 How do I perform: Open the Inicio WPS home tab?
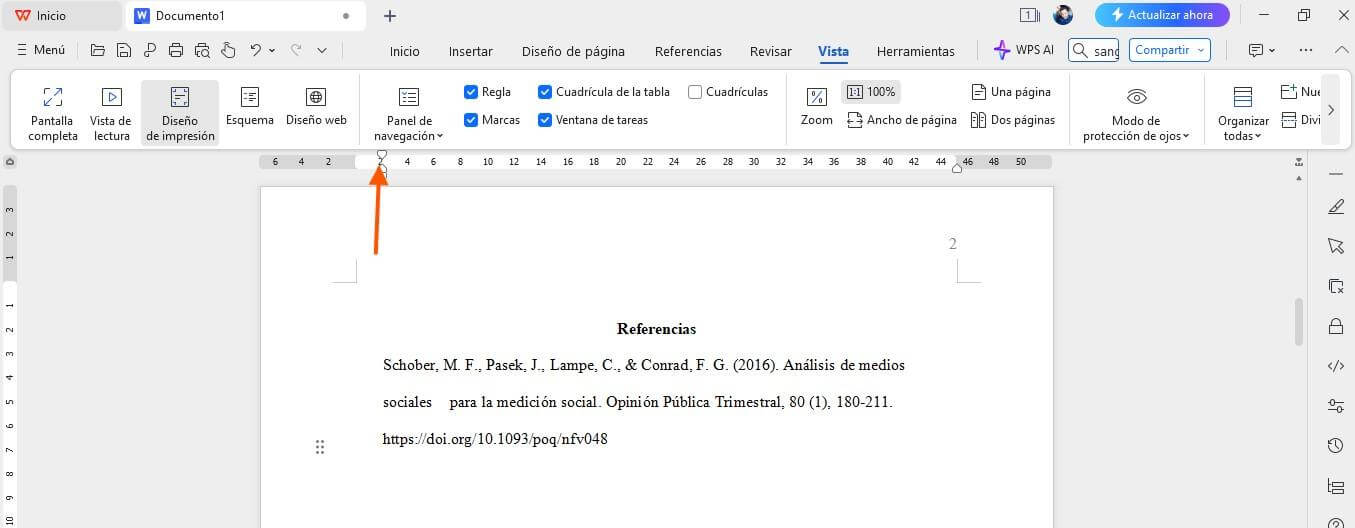point(60,15)
